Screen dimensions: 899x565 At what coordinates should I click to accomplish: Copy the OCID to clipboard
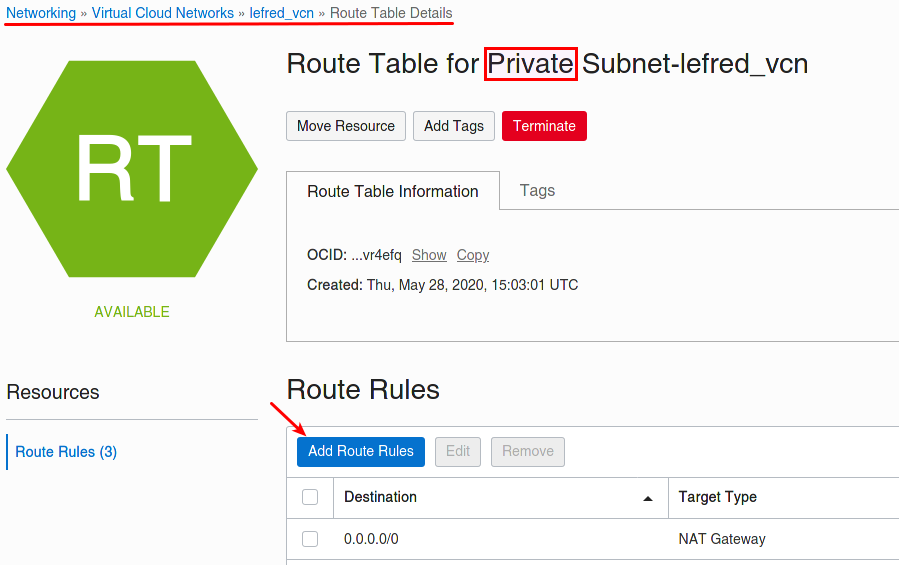(472, 255)
